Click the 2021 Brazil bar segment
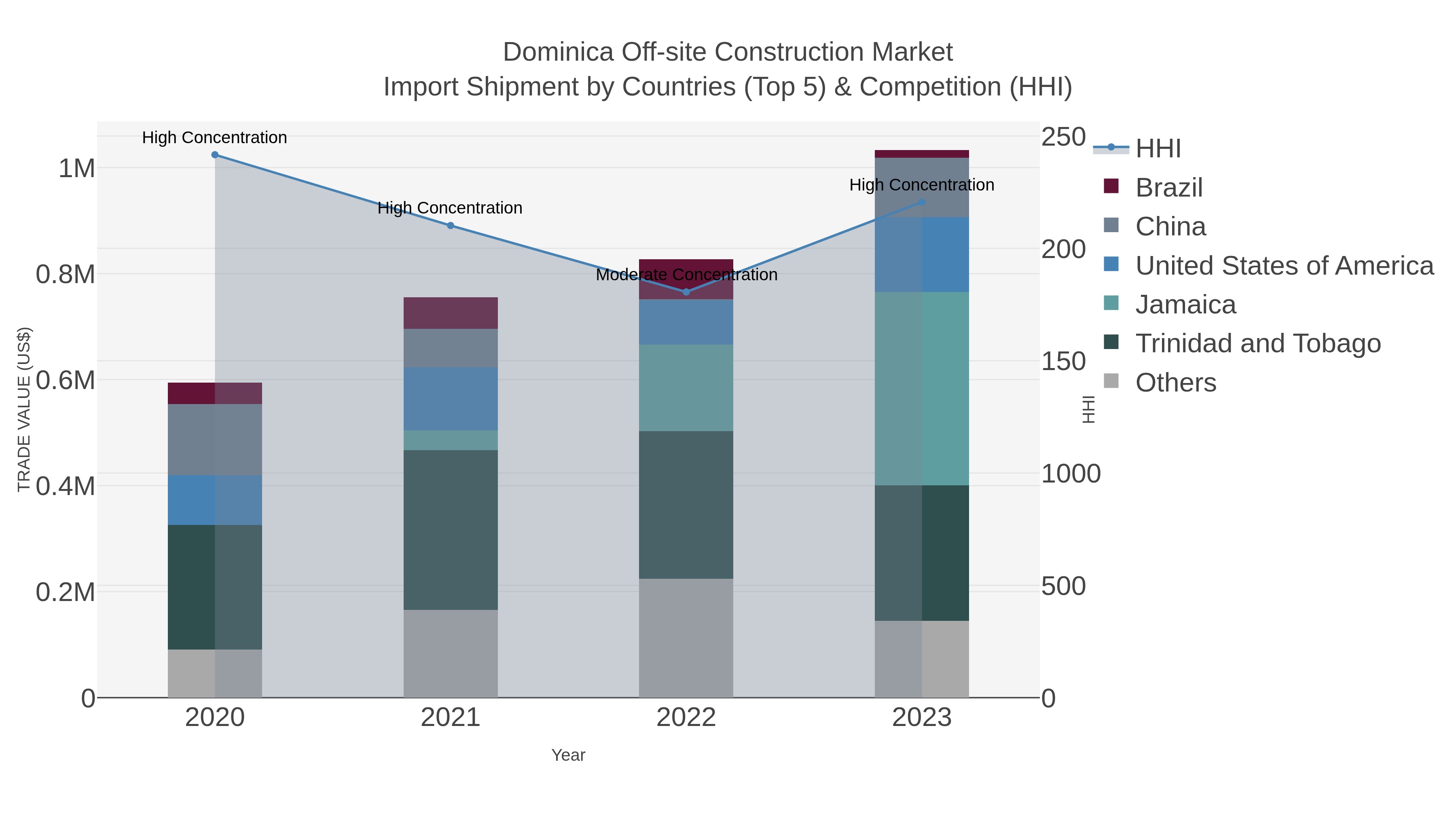Screen dimensions: 1456x819 coord(451,313)
